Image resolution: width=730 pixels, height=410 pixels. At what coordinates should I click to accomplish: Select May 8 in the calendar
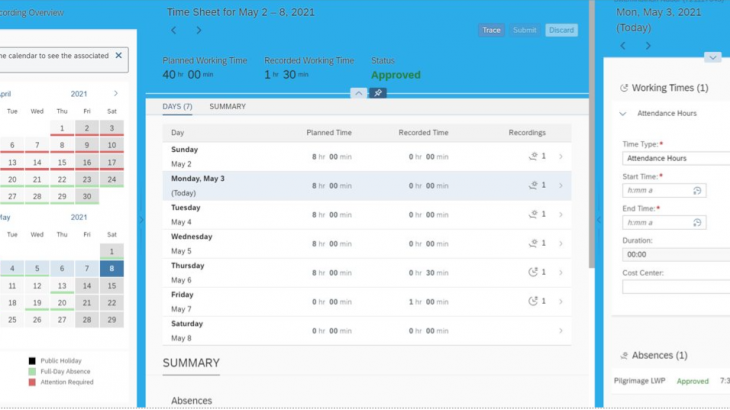pos(111,268)
